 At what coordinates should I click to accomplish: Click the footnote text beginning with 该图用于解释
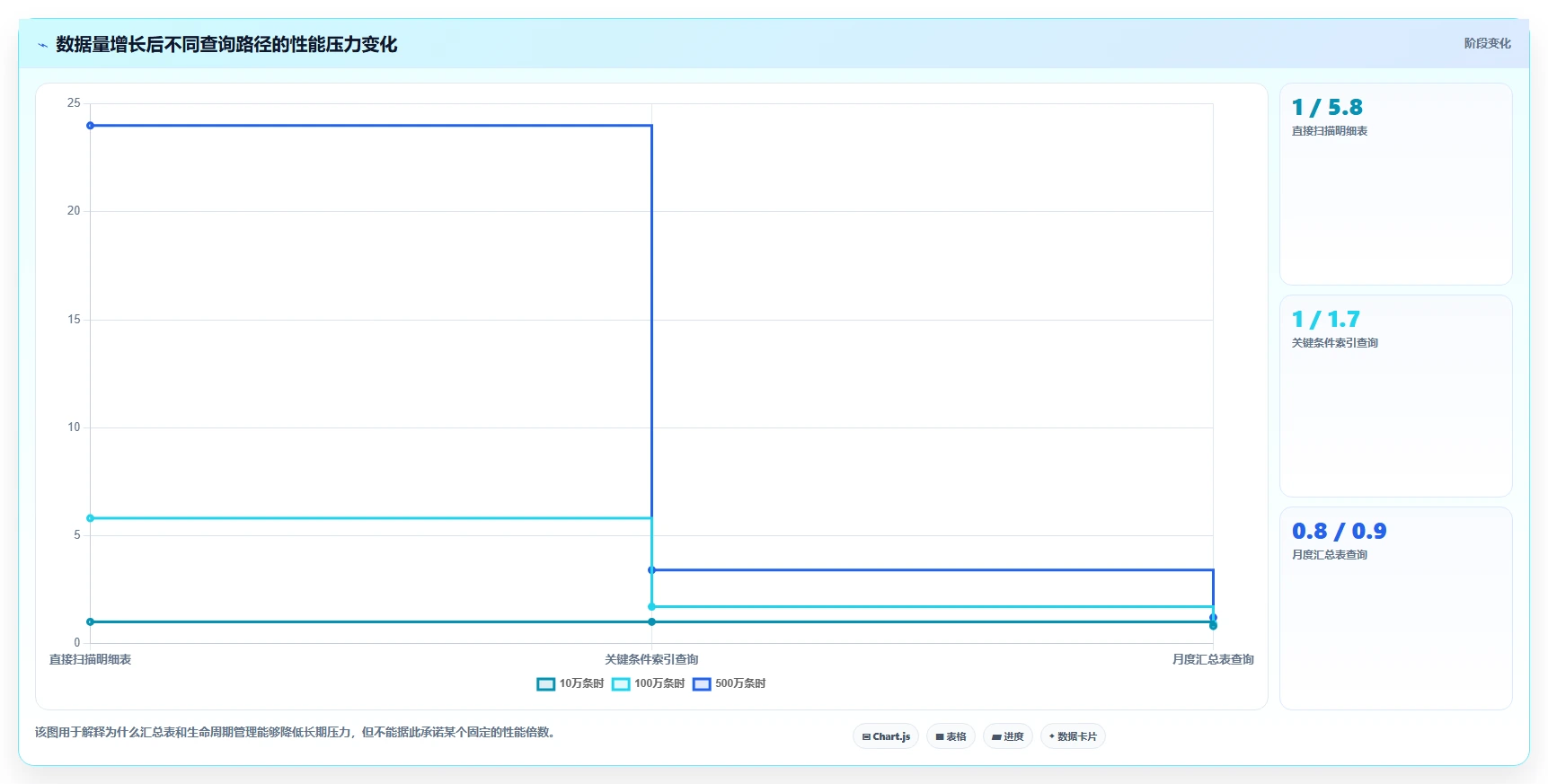pos(297,732)
